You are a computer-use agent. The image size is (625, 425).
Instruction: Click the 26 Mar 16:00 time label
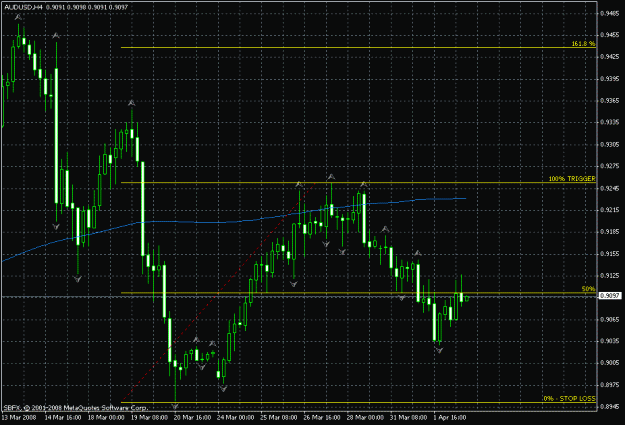322,417
